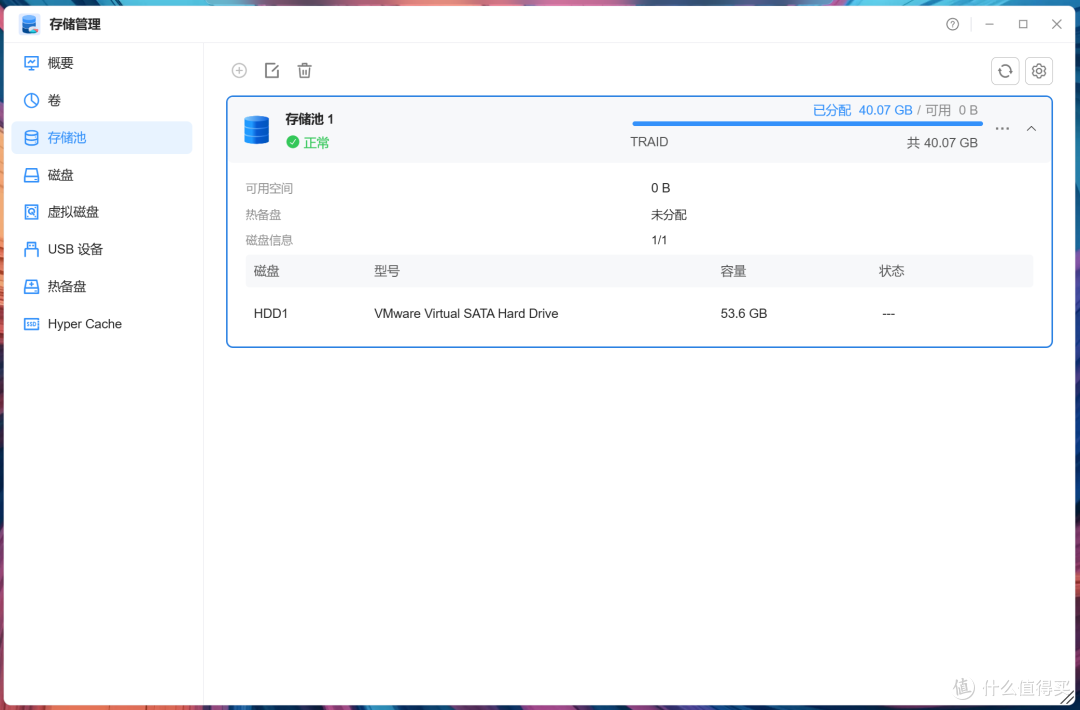Viewport: 1080px width, 710px height.
Task: Click the storage pool usage progress bar
Action: [x=807, y=124]
